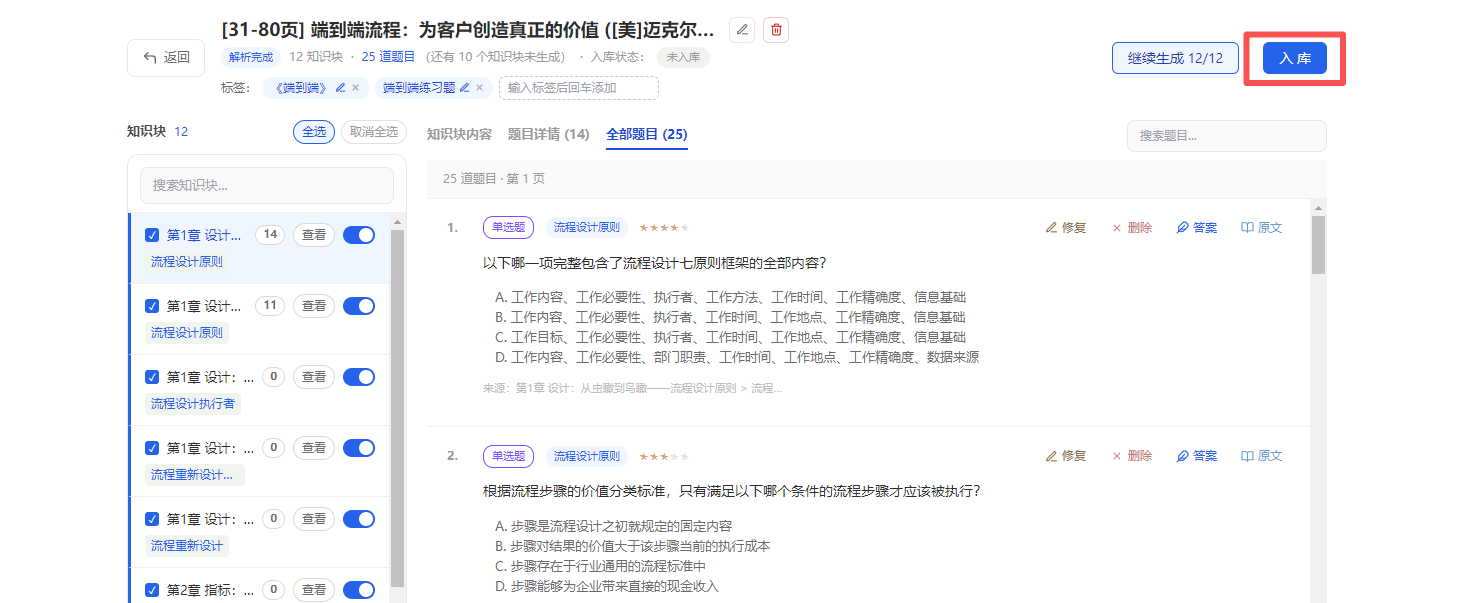Uncheck the checkbox for the 流程设计执行者 block
Viewport: 1479px width, 603px height.
coord(152,377)
